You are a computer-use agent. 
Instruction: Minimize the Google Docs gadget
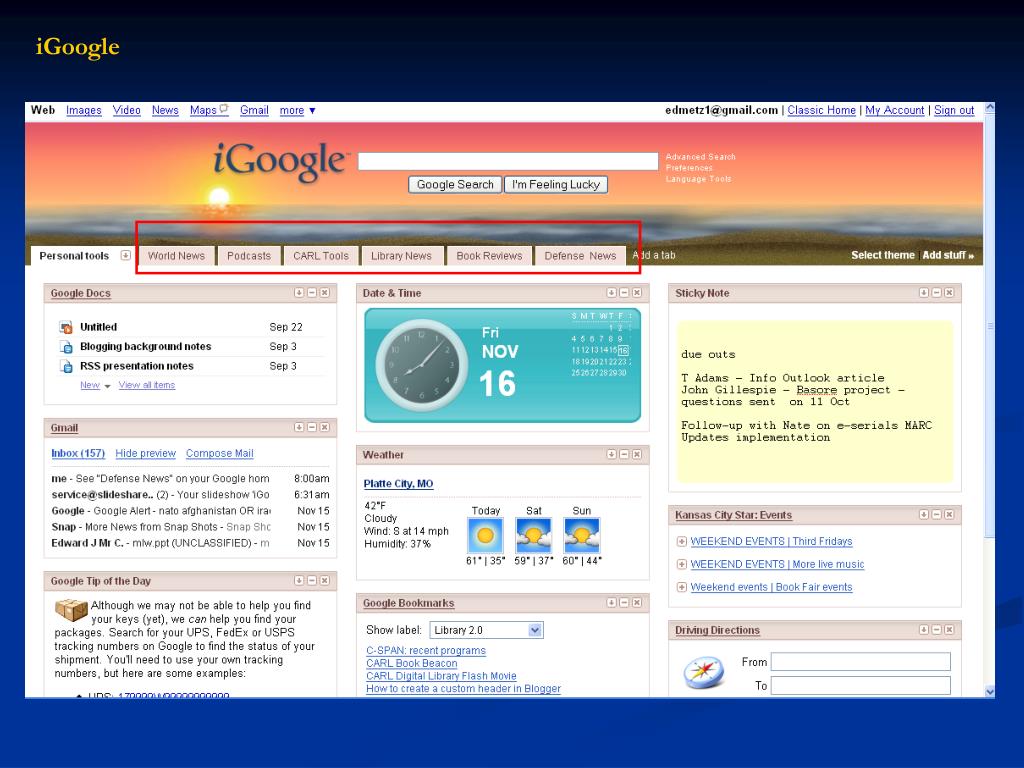pyautogui.click(x=312, y=293)
